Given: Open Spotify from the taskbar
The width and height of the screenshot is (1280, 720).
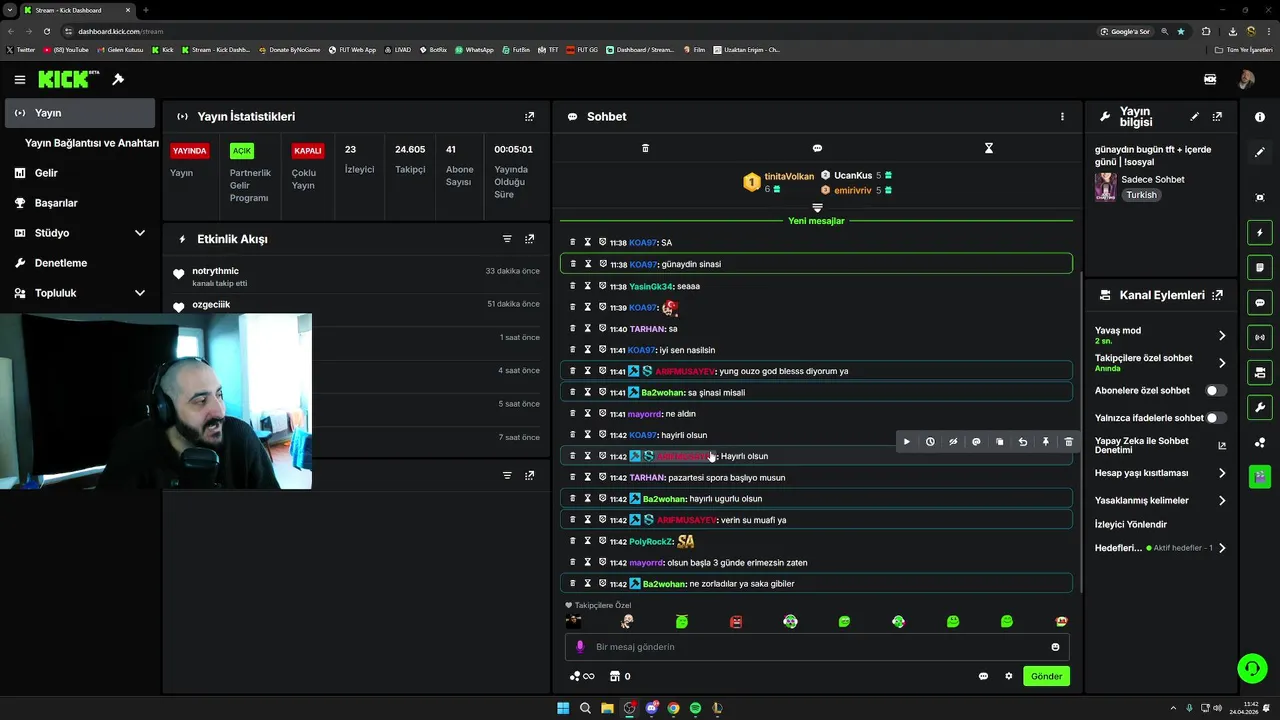Looking at the screenshot, I should tap(695, 708).
